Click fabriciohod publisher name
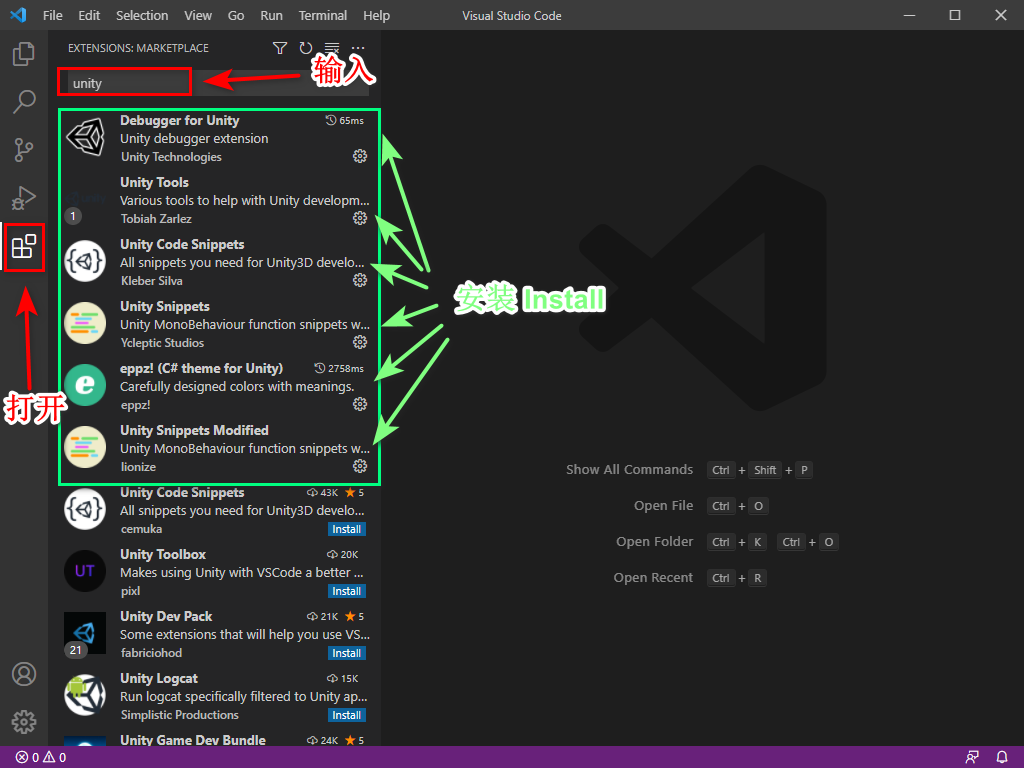The height and width of the screenshot is (768, 1024). tap(152, 653)
